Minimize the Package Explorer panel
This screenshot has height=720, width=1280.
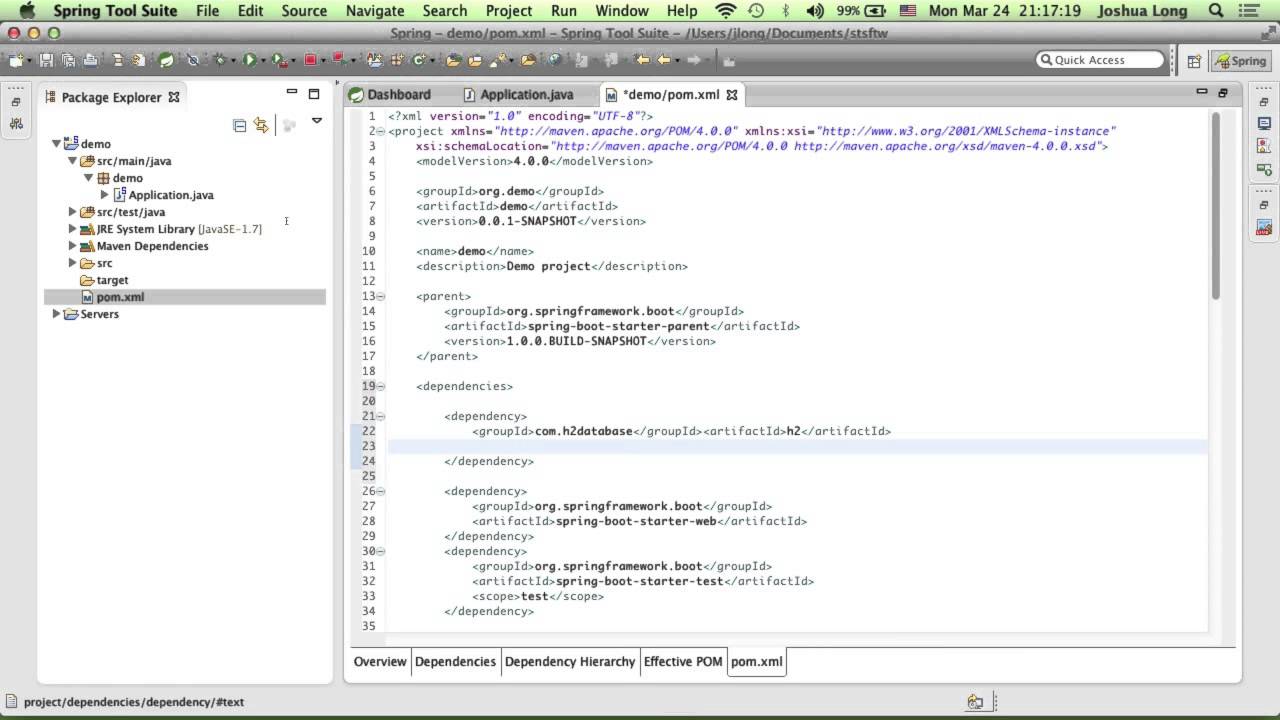292,92
